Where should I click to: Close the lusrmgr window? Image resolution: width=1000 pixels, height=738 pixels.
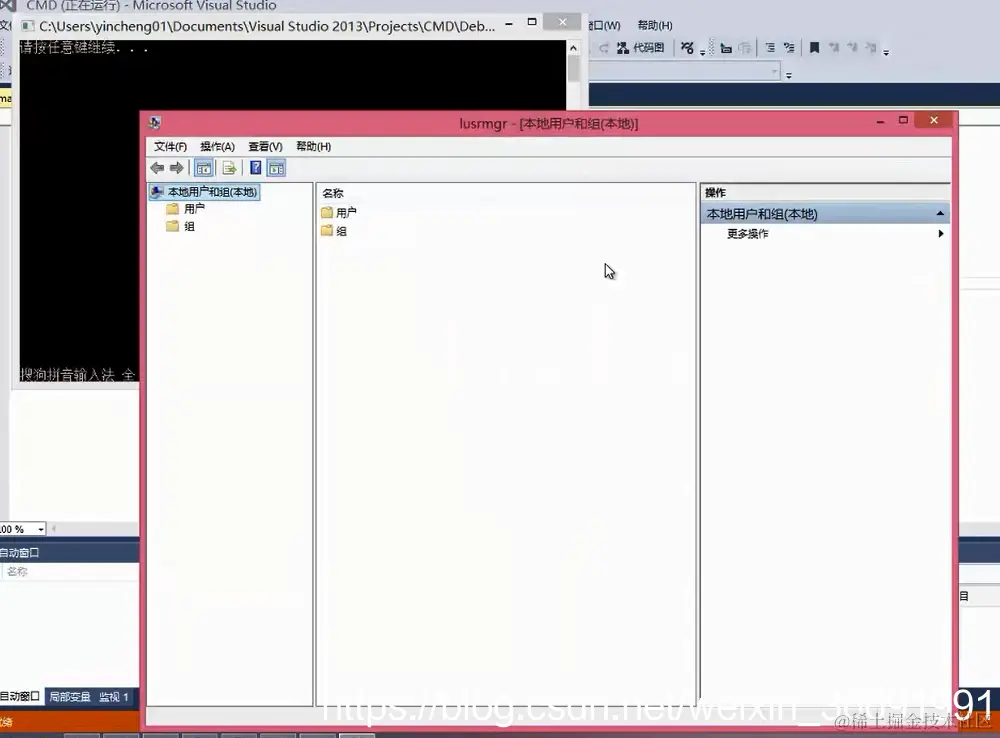934,120
